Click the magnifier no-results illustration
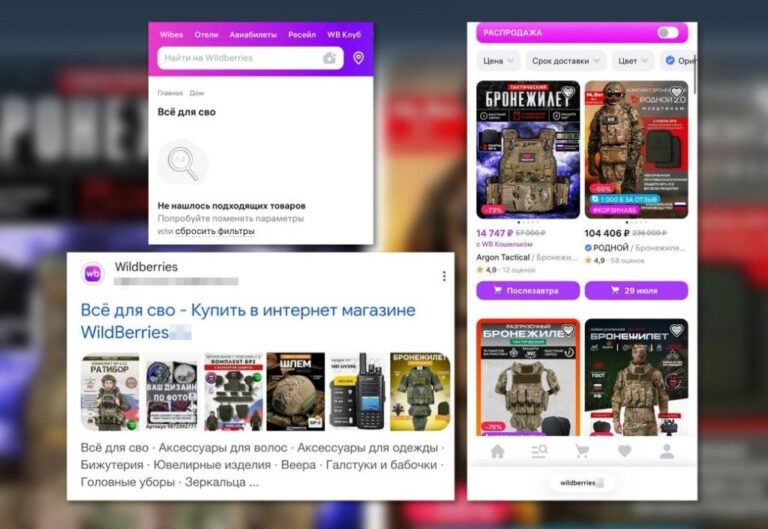Viewport: 768px width, 529px height. click(183, 162)
